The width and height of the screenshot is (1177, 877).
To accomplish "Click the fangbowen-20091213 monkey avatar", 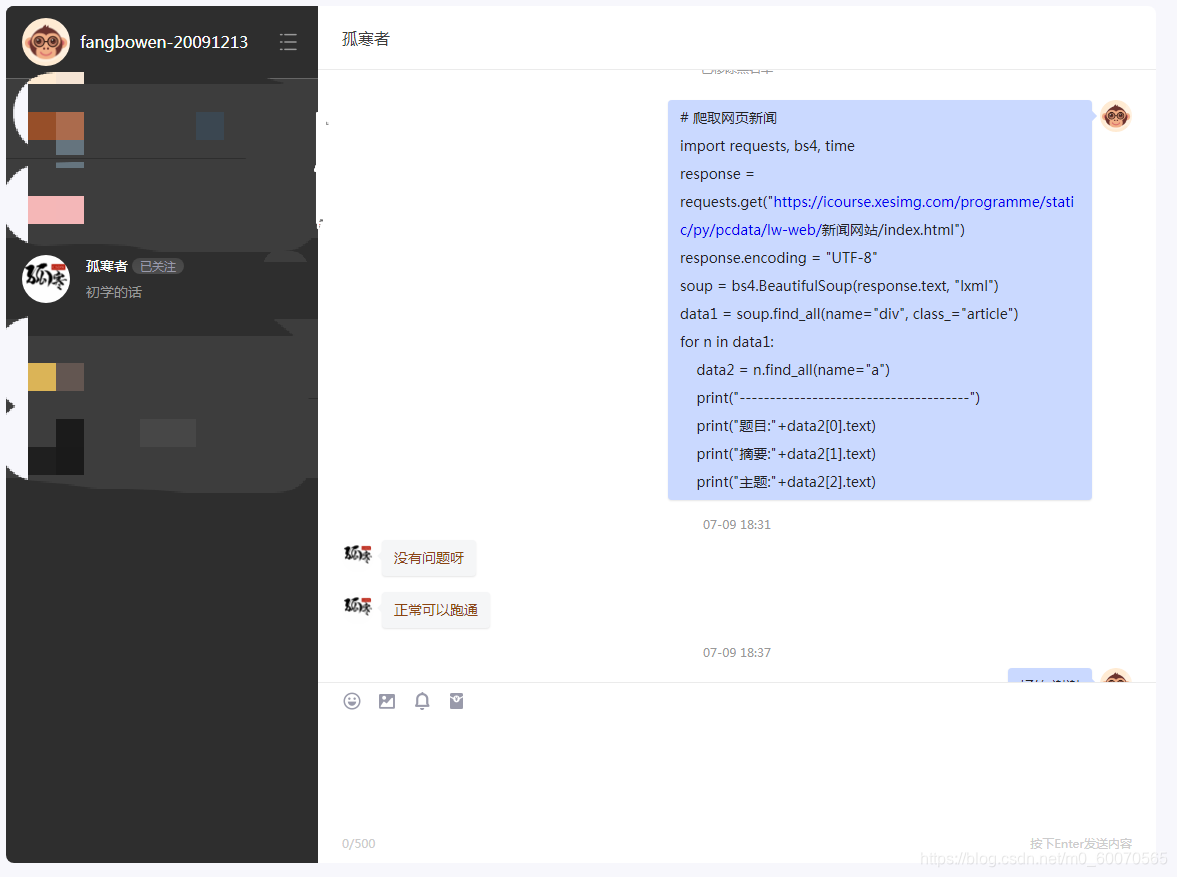I will [x=46, y=42].
